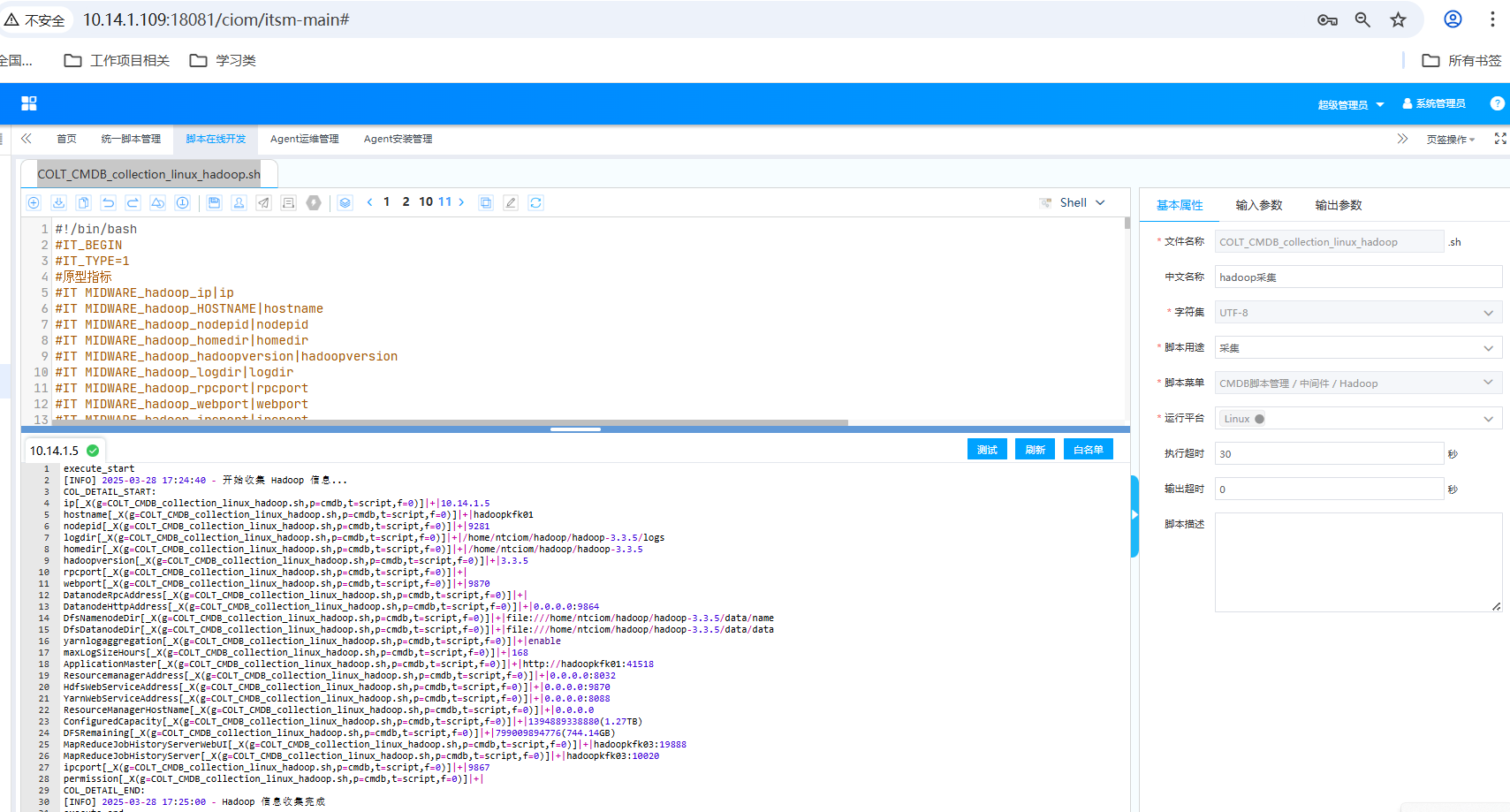Screen dimensions: 1510x812
Task: Save the script with the floppy disk icon
Action: pyautogui.click(x=214, y=202)
